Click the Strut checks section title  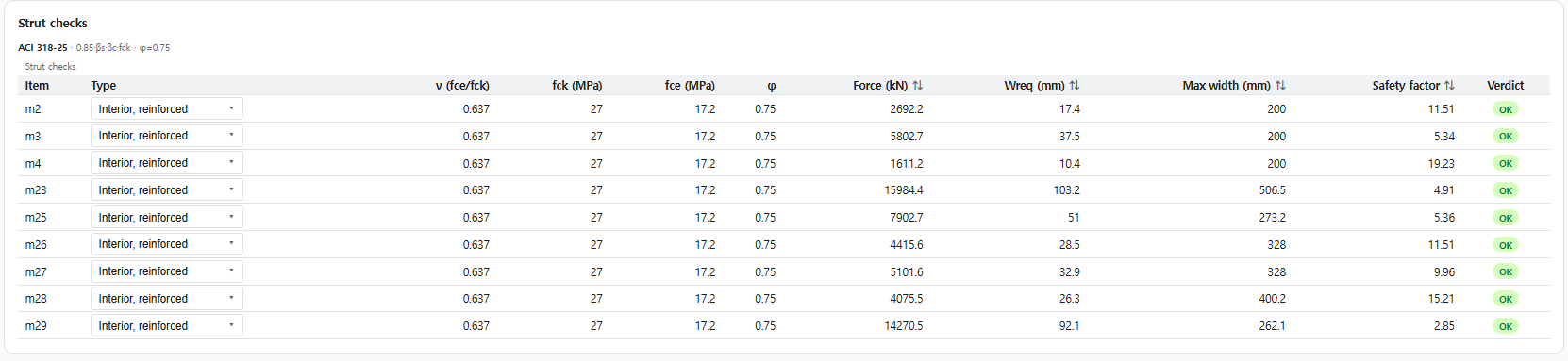[53, 23]
